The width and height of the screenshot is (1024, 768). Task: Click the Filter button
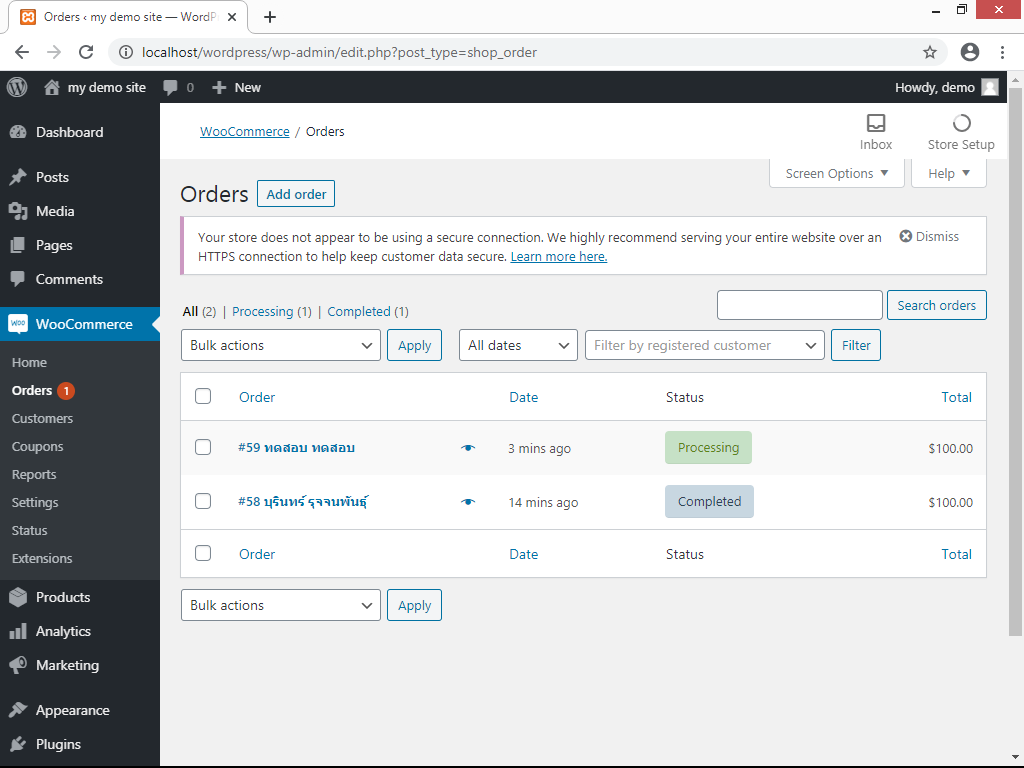856,345
